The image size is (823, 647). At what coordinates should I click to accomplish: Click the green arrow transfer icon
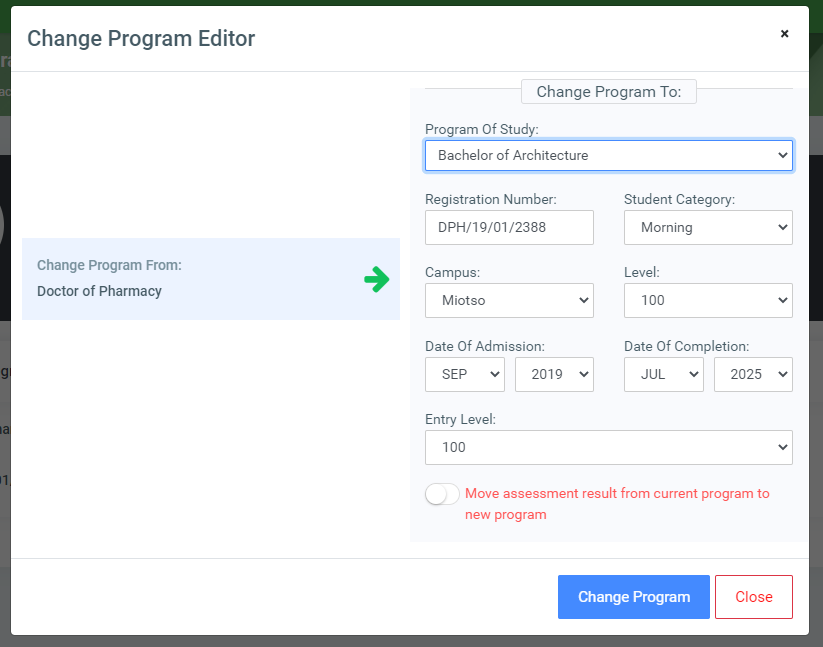pyautogui.click(x=377, y=279)
